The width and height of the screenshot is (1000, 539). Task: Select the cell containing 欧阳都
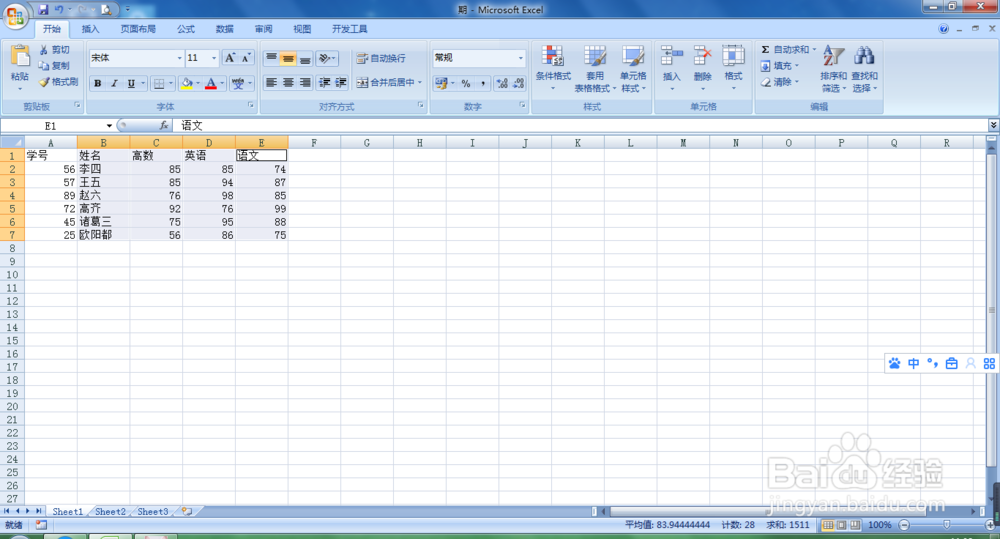pyautogui.click(x=103, y=235)
